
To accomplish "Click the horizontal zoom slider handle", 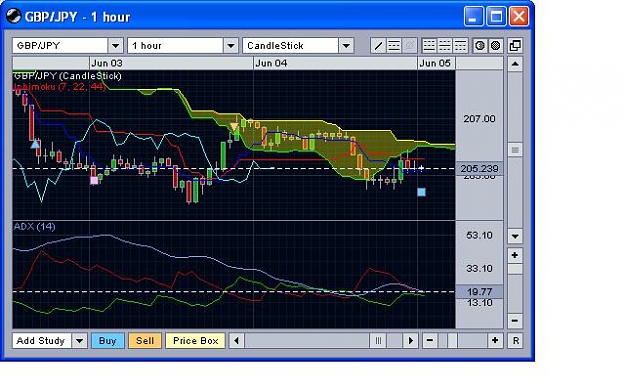I will pos(453,341).
